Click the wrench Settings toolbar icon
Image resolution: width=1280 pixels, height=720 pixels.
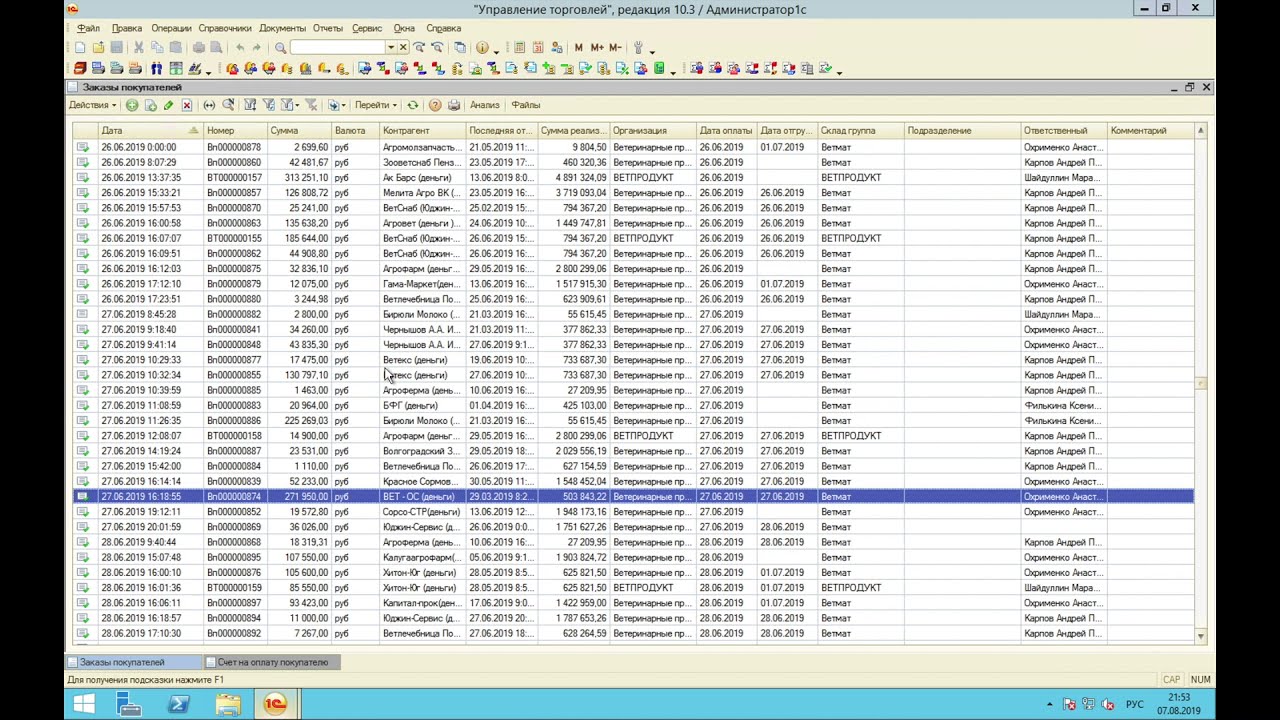[x=638, y=47]
